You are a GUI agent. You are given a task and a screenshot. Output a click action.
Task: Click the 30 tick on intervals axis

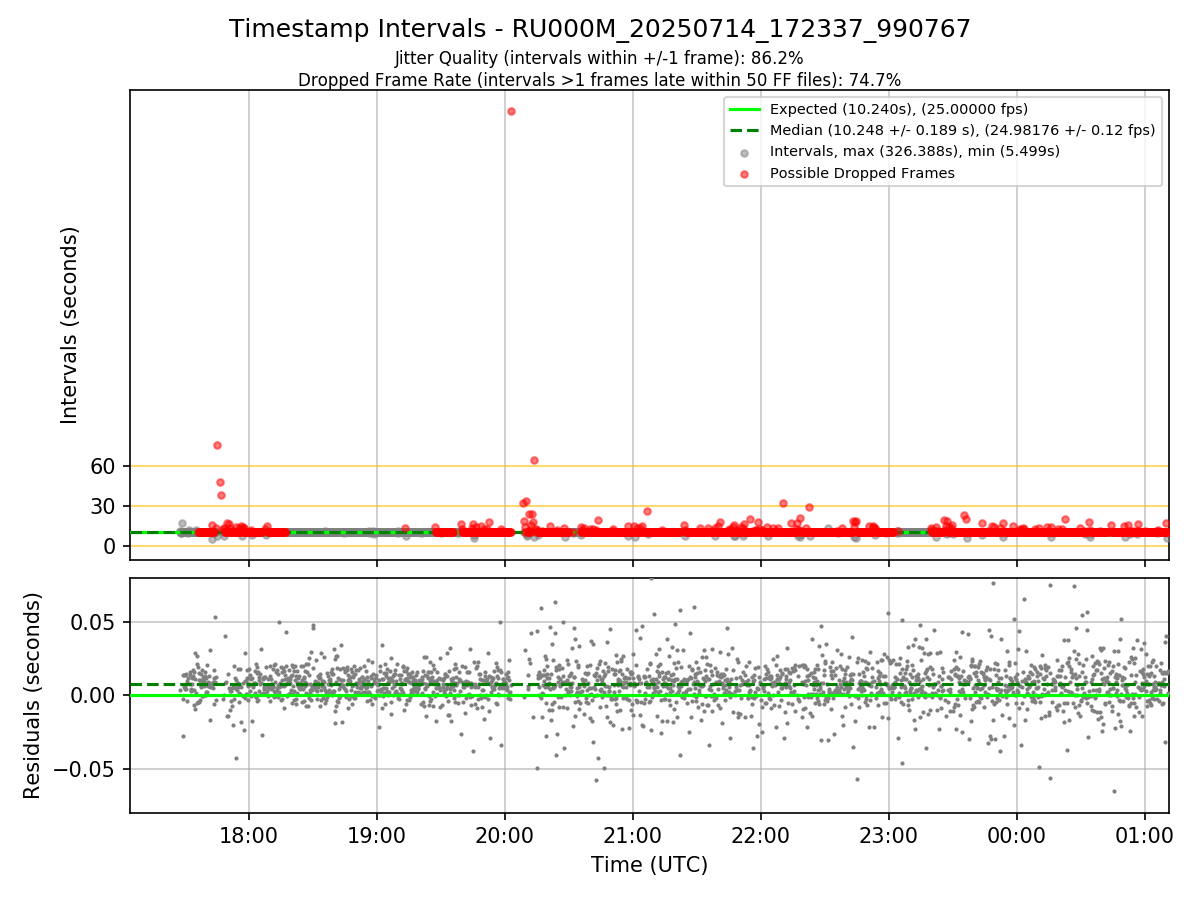[103, 506]
